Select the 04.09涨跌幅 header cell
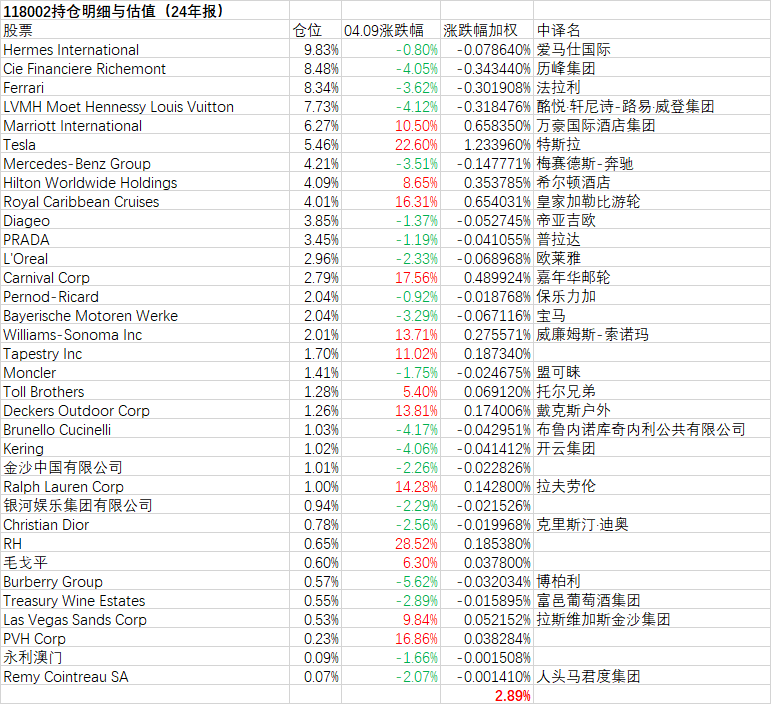The width and height of the screenshot is (771, 704). click(x=391, y=29)
